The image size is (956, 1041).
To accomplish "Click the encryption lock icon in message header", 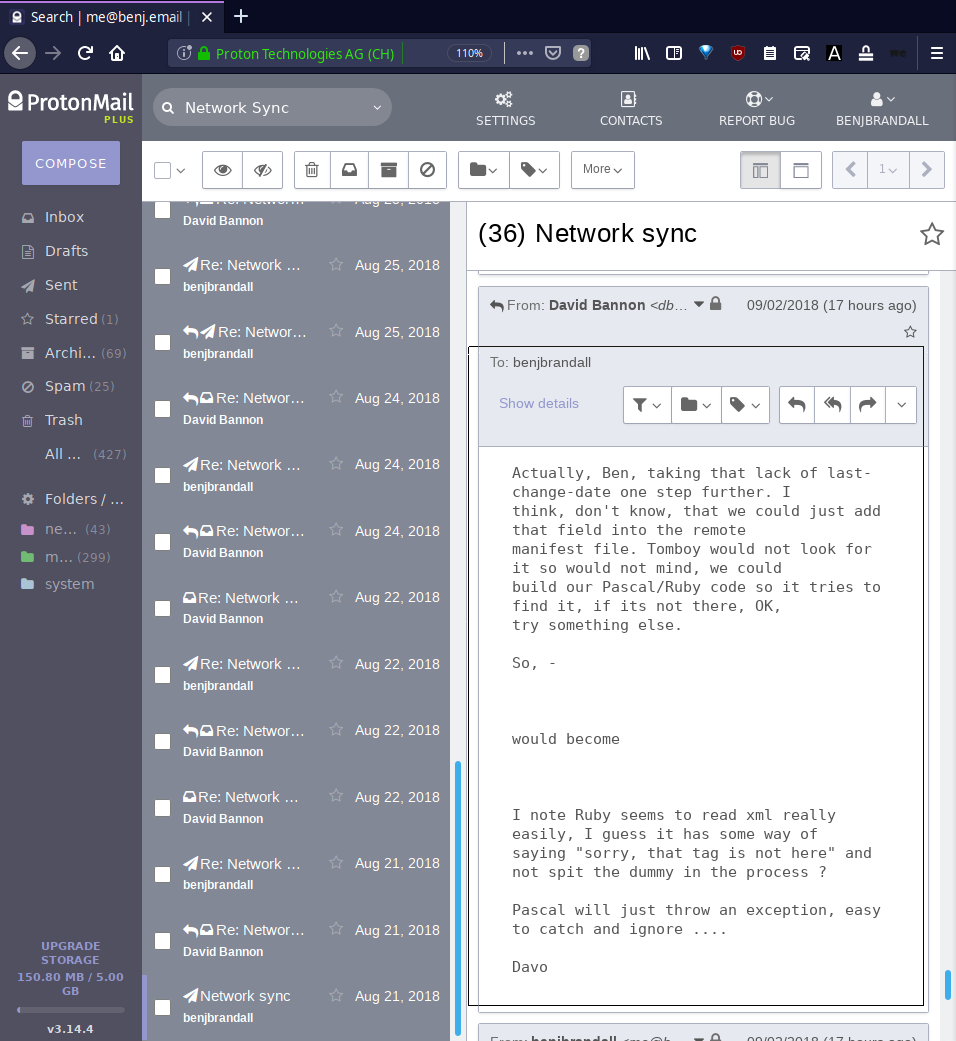I will 715,304.
